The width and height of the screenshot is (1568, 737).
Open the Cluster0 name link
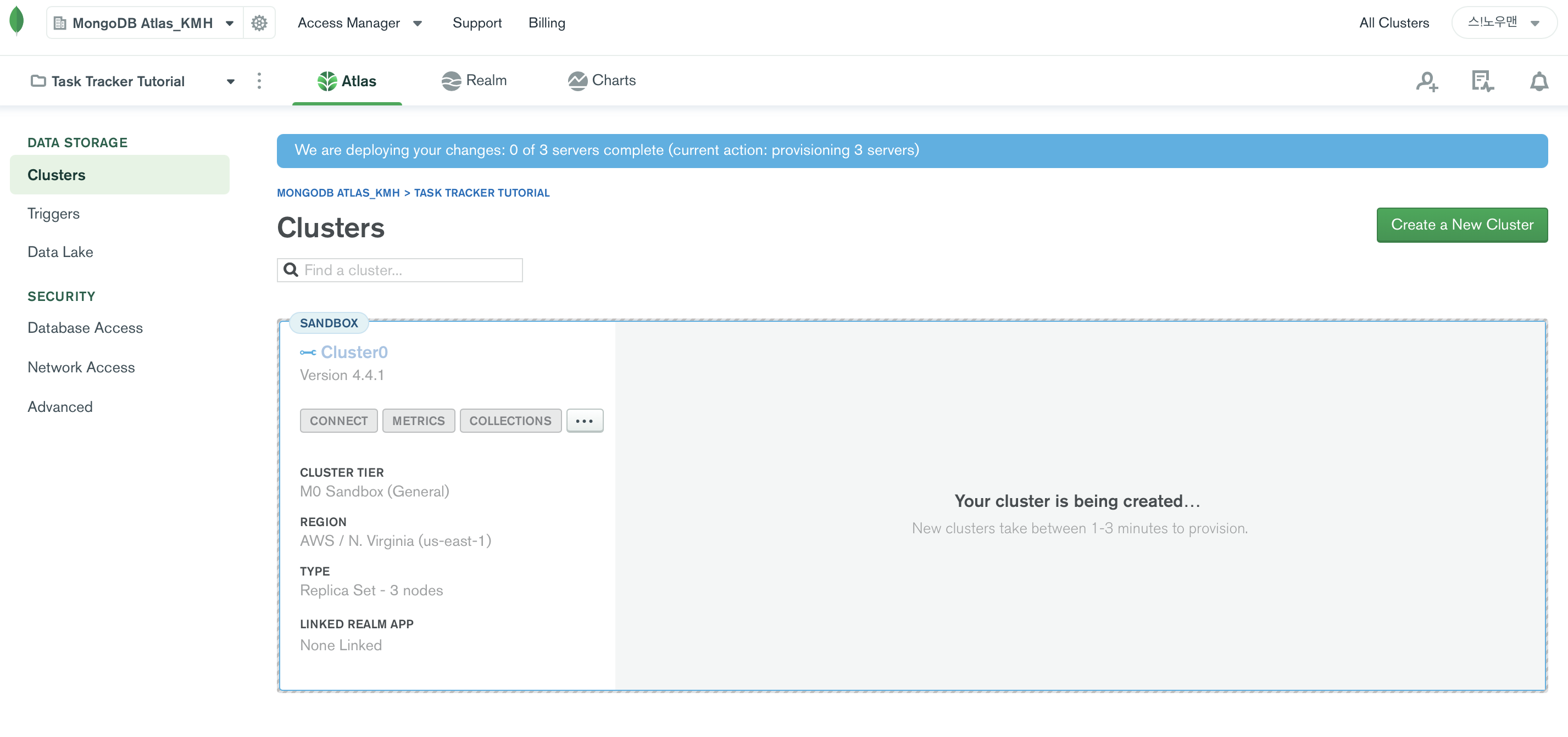354,352
